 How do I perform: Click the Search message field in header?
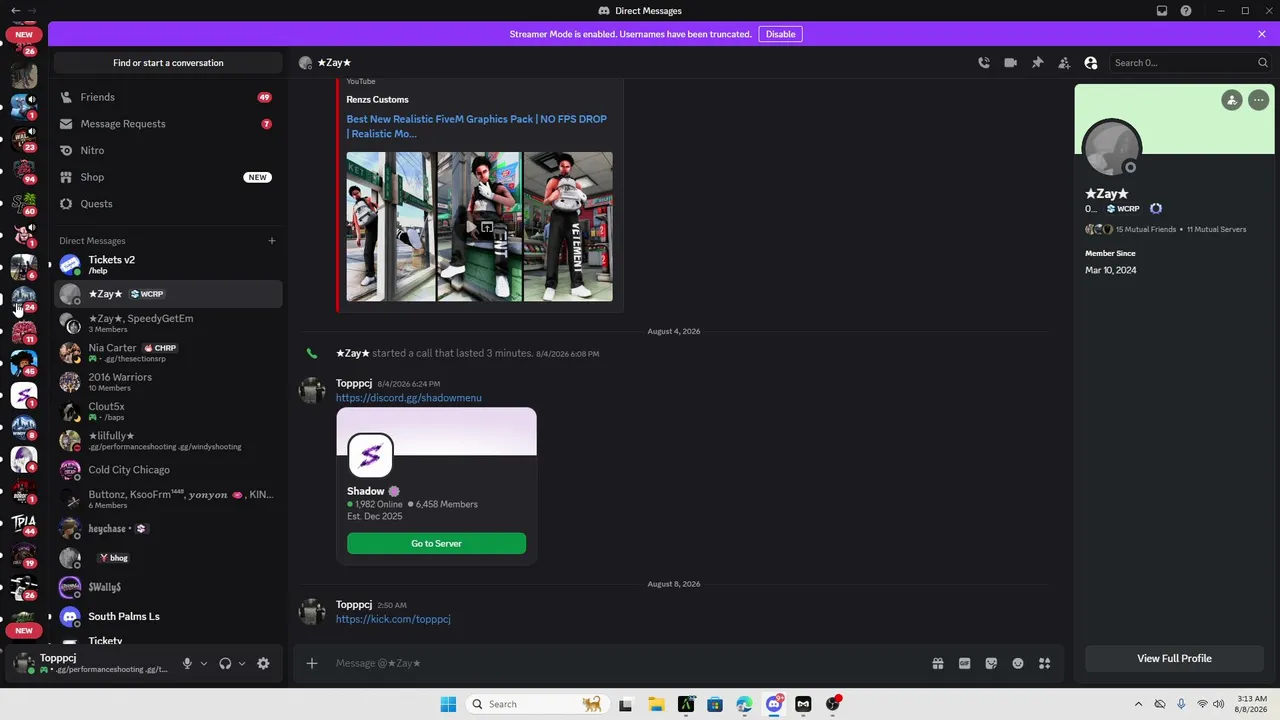[x=1191, y=63]
